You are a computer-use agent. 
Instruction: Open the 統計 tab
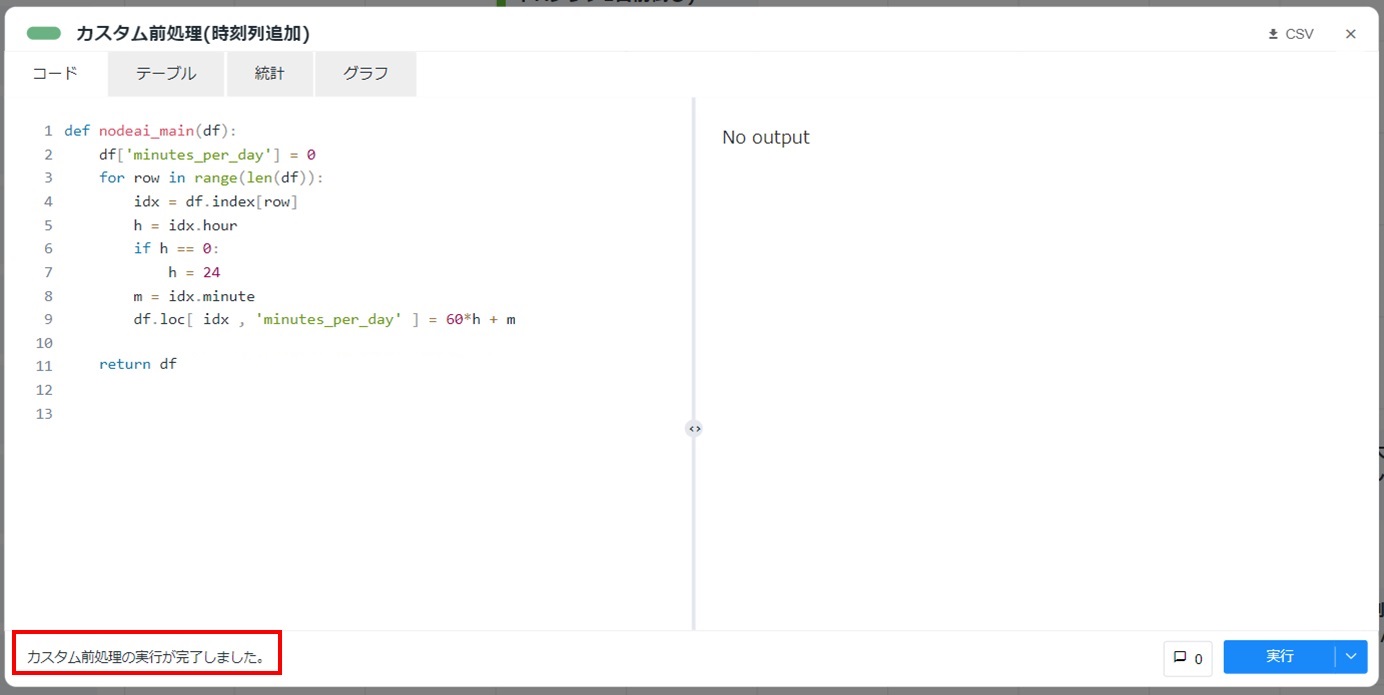(270, 74)
